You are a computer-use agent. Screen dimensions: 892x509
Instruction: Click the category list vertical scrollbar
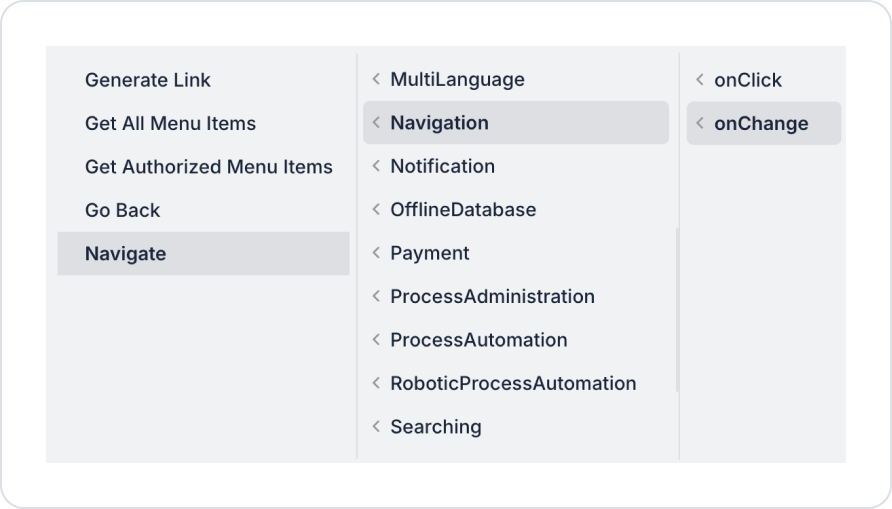click(677, 310)
